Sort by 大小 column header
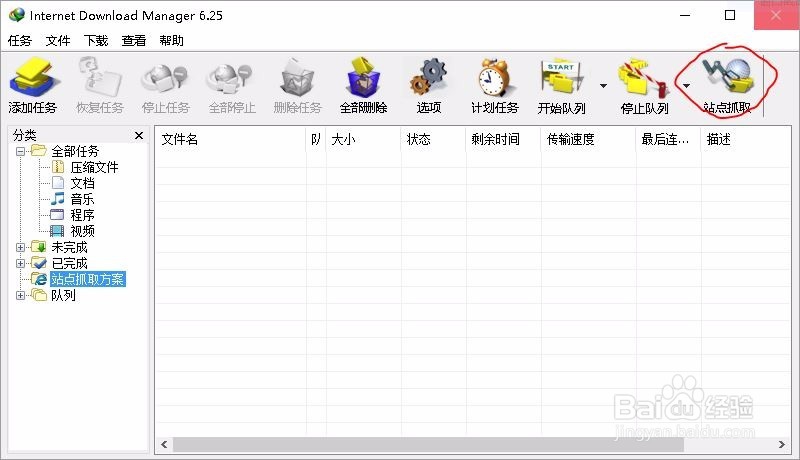The image size is (800, 460). click(363, 139)
